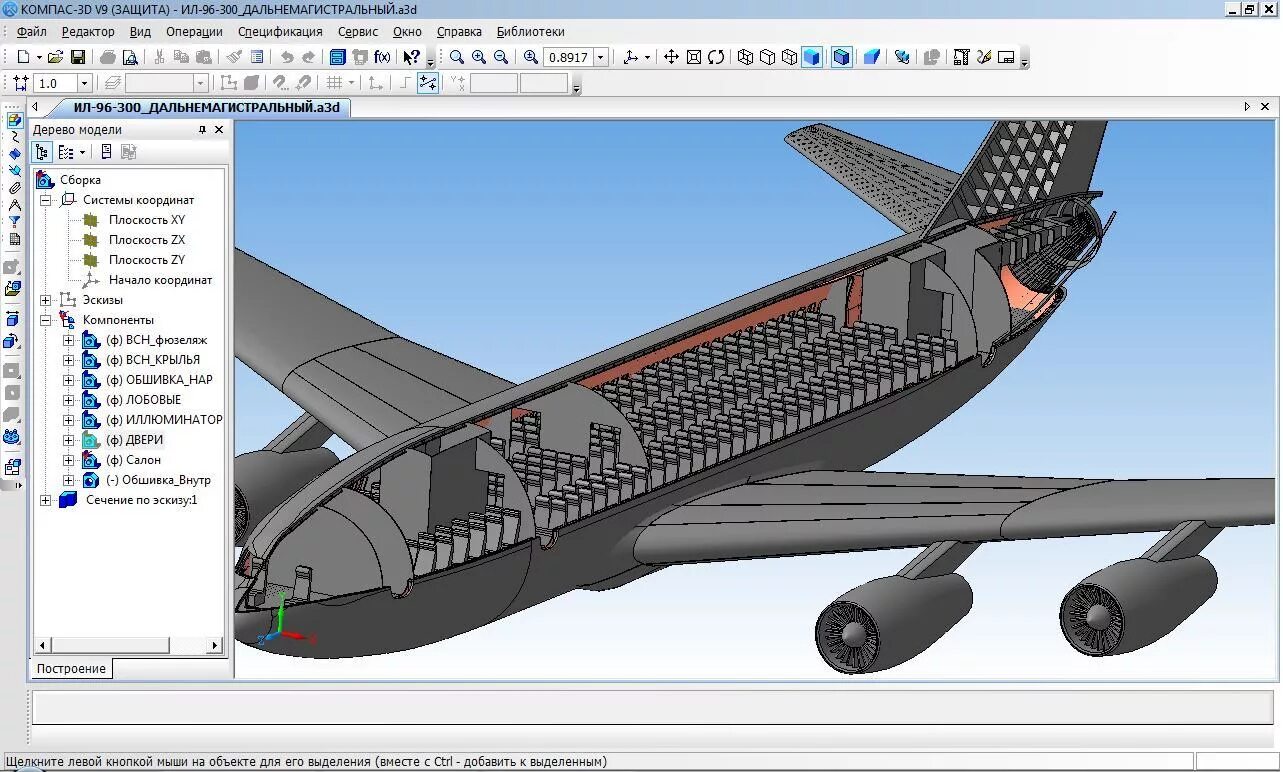This screenshot has height=772, width=1283.
Task: Select Плоскость ZX in the tree
Action: click(147, 240)
